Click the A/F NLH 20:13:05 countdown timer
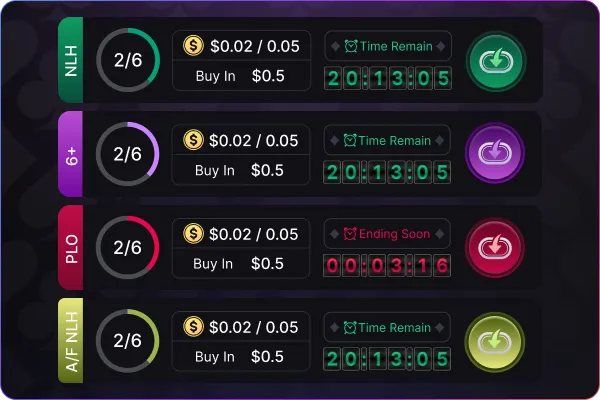The width and height of the screenshot is (600, 400). 387,359
